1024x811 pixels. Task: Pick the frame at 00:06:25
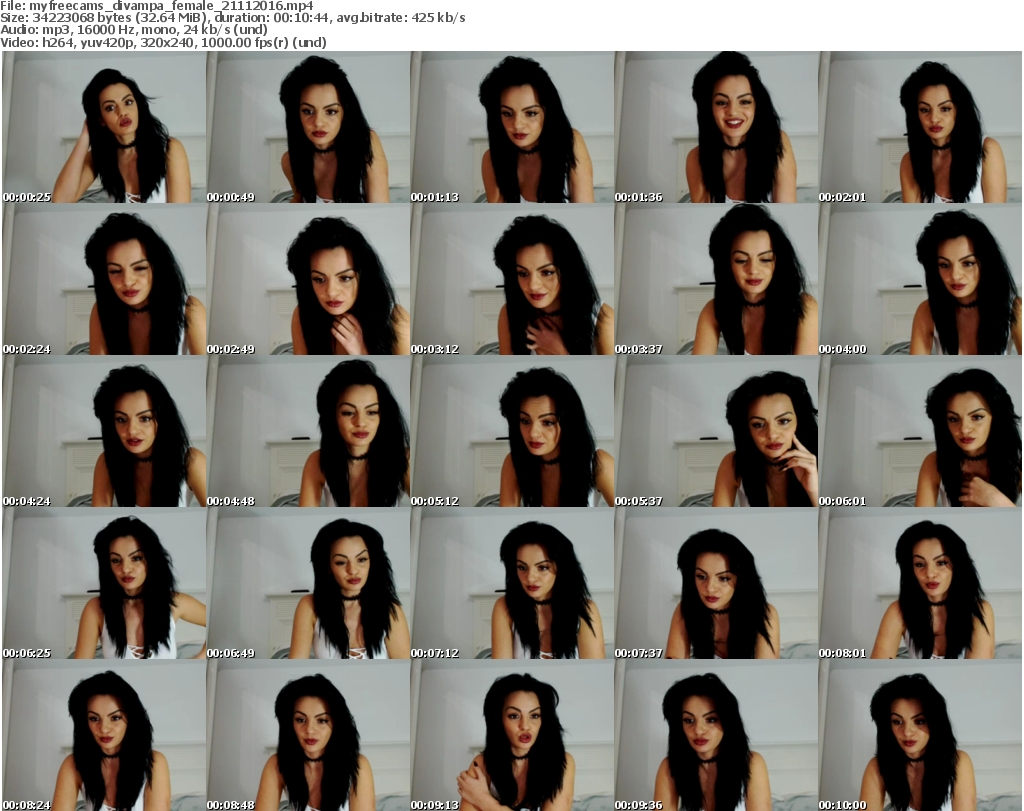pyautogui.click(x=104, y=583)
